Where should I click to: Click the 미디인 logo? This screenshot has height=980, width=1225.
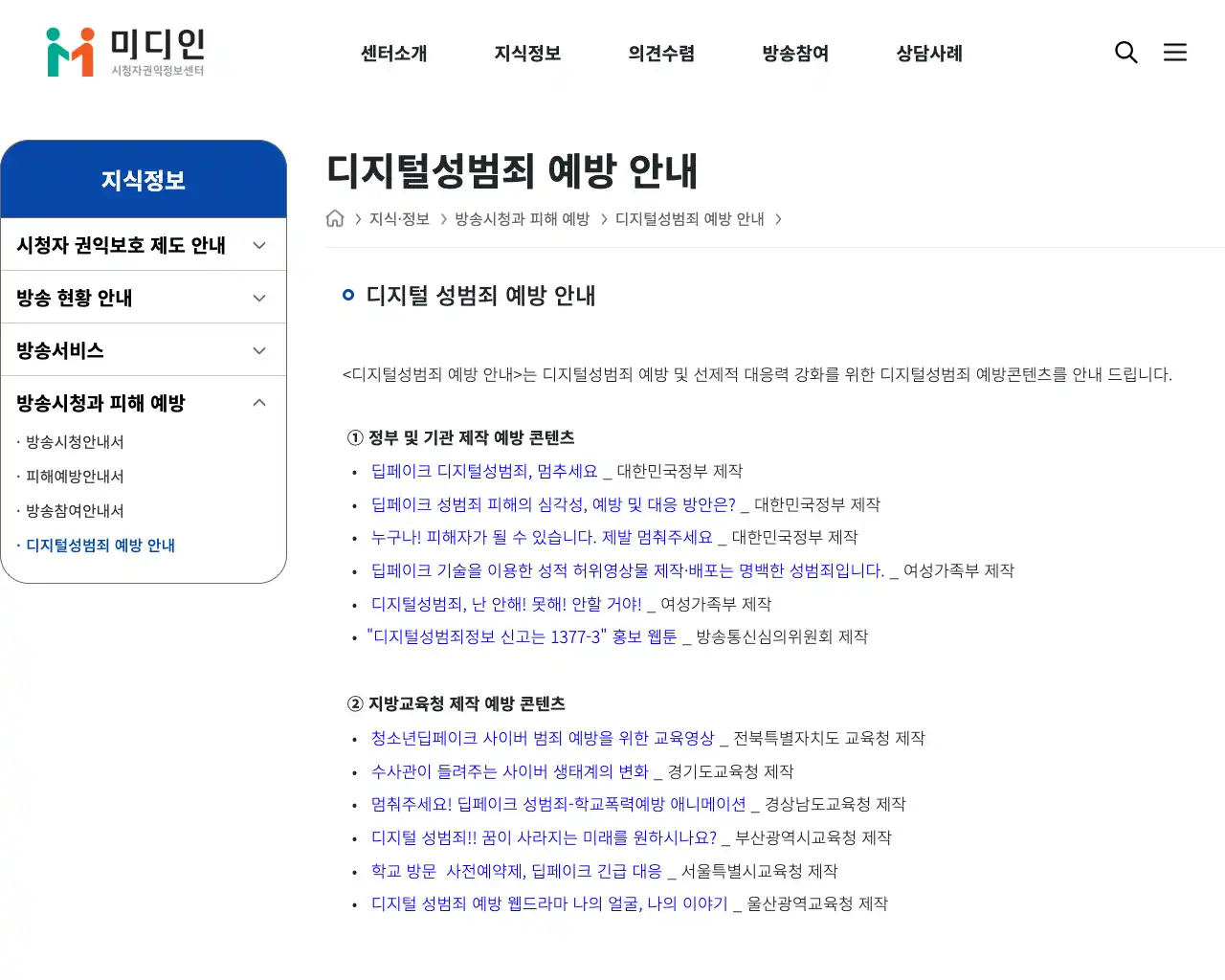click(x=124, y=53)
